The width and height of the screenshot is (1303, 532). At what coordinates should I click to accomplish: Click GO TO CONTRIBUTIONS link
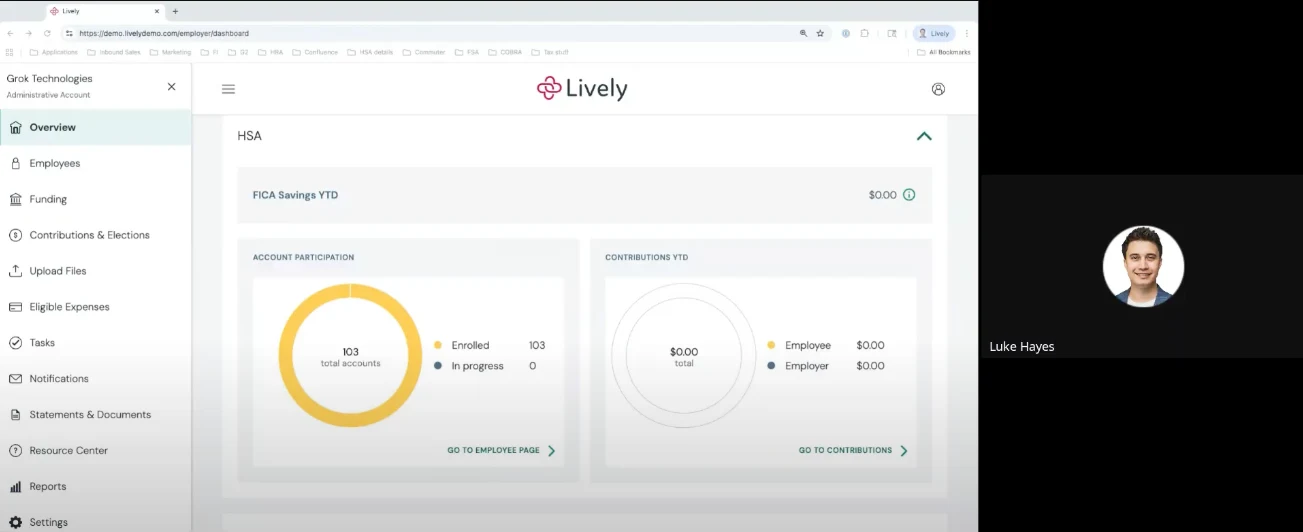pos(853,451)
